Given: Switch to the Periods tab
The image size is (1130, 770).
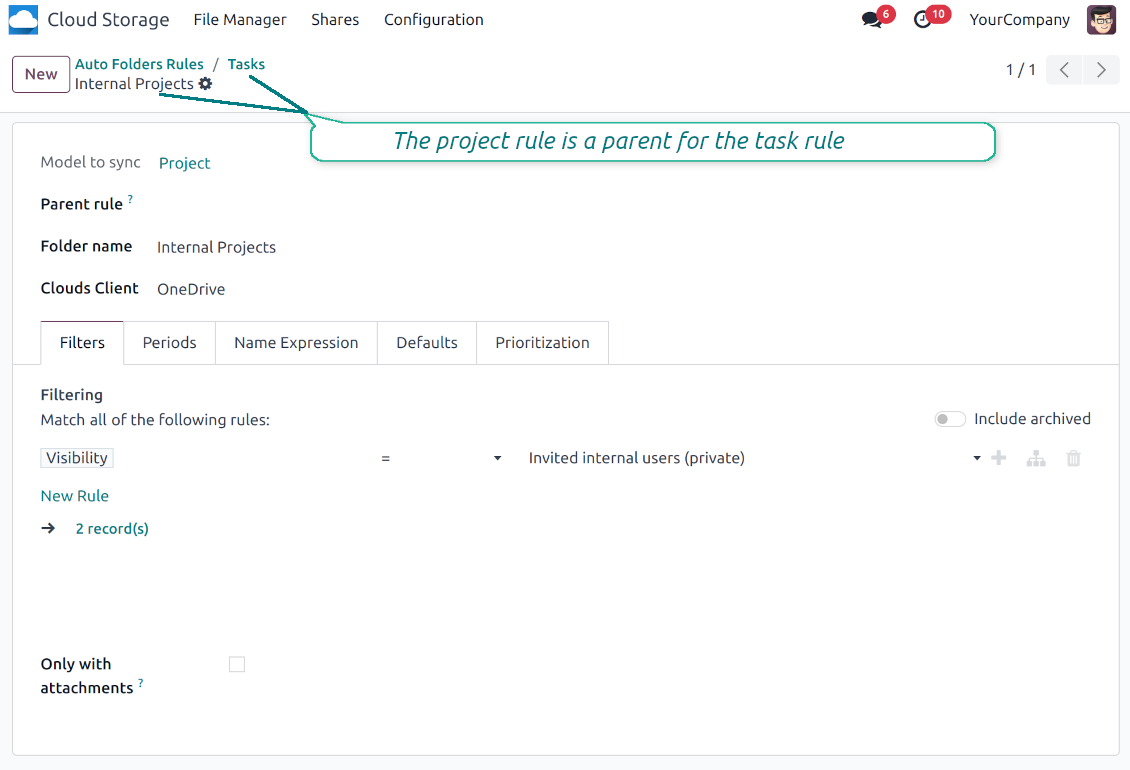Looking at the screenshot, I should pyautogui.click(x=169, y=343).
